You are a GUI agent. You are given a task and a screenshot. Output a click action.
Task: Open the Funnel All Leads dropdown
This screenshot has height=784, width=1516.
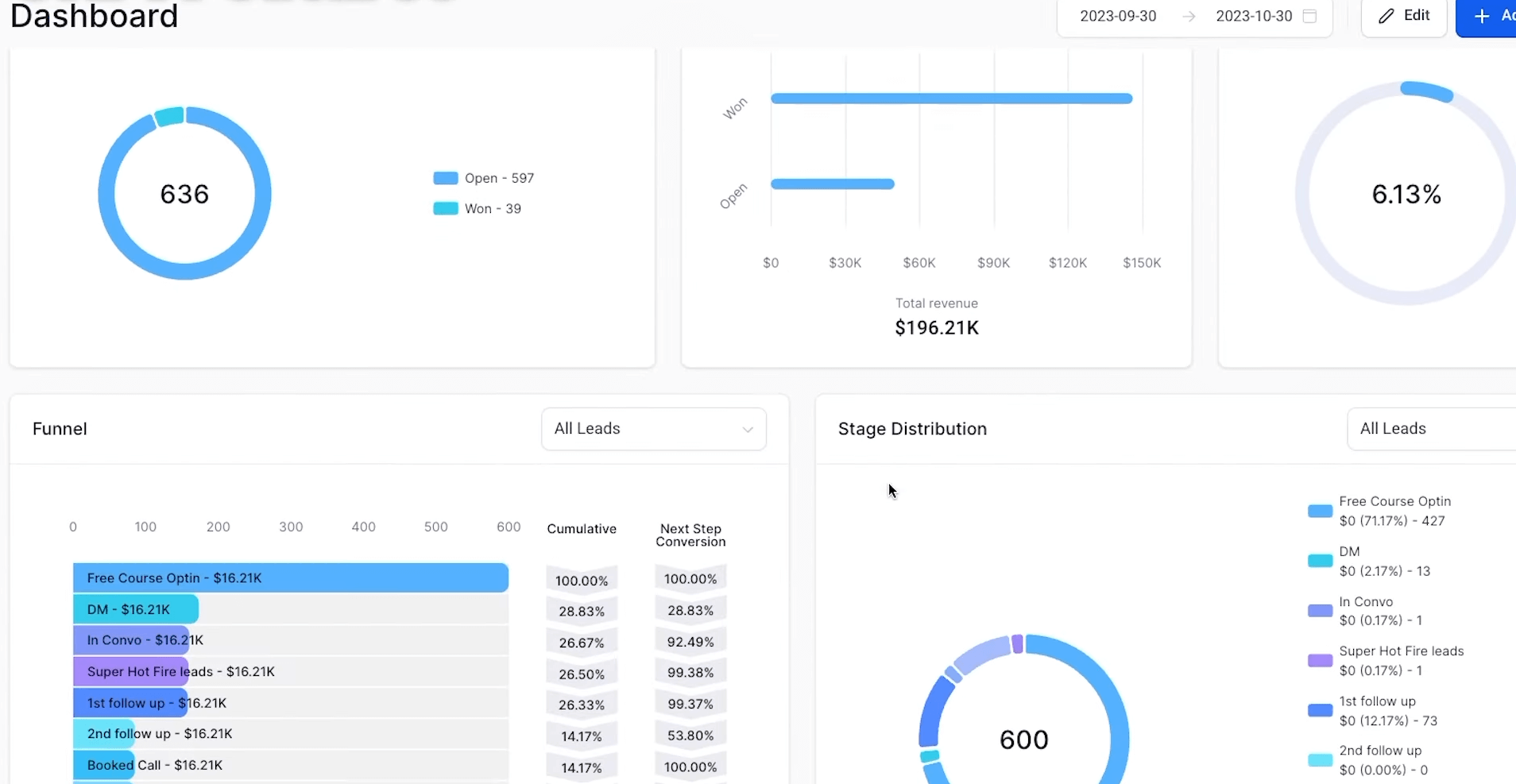click(x=654, y=429)
